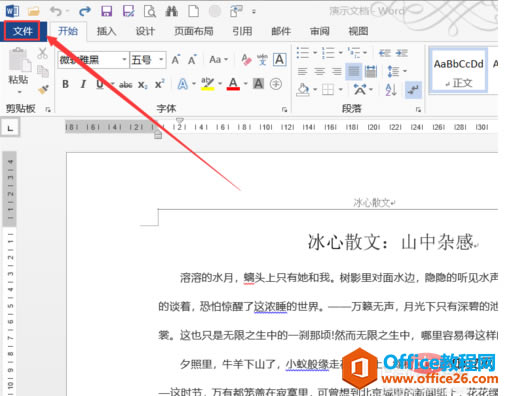Decrease paragraph indent
The image size is (505, 396).
point(385,53)
